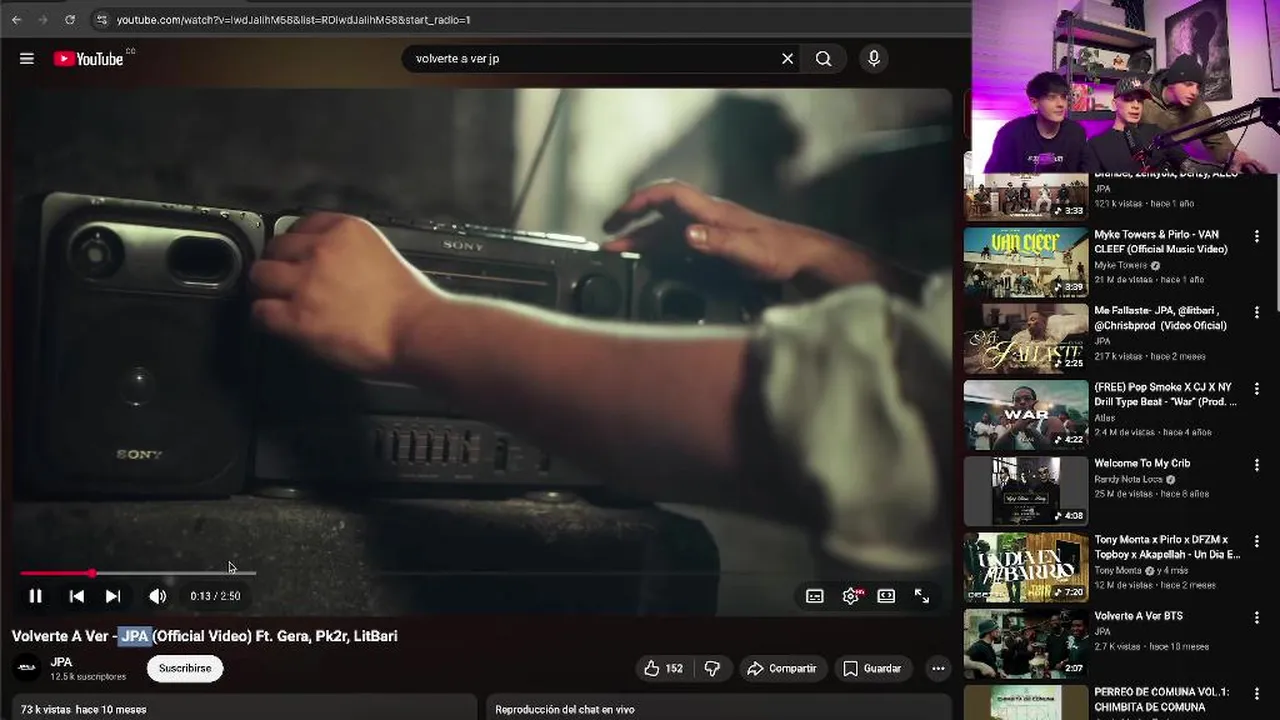Open more actions below the video

coord(938,668)
